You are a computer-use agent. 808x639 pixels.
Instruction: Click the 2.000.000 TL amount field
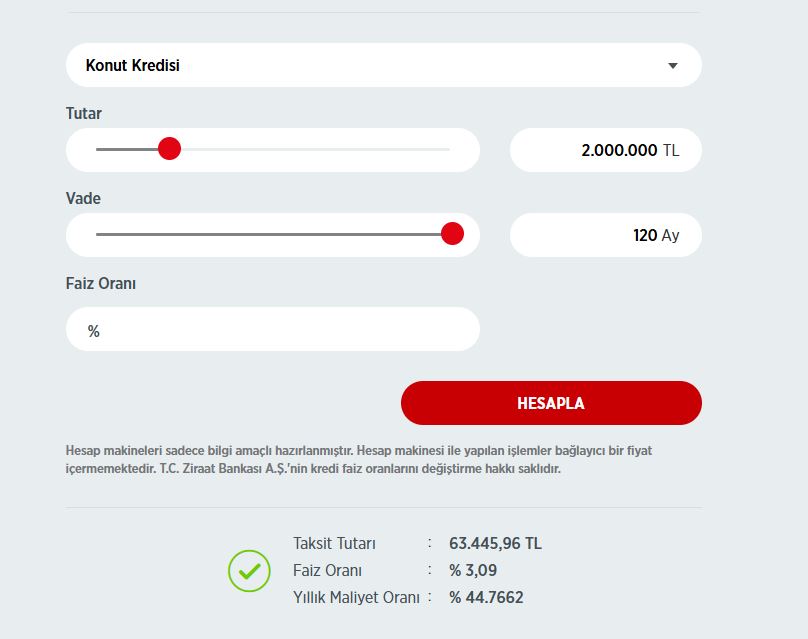coord(605,150)
